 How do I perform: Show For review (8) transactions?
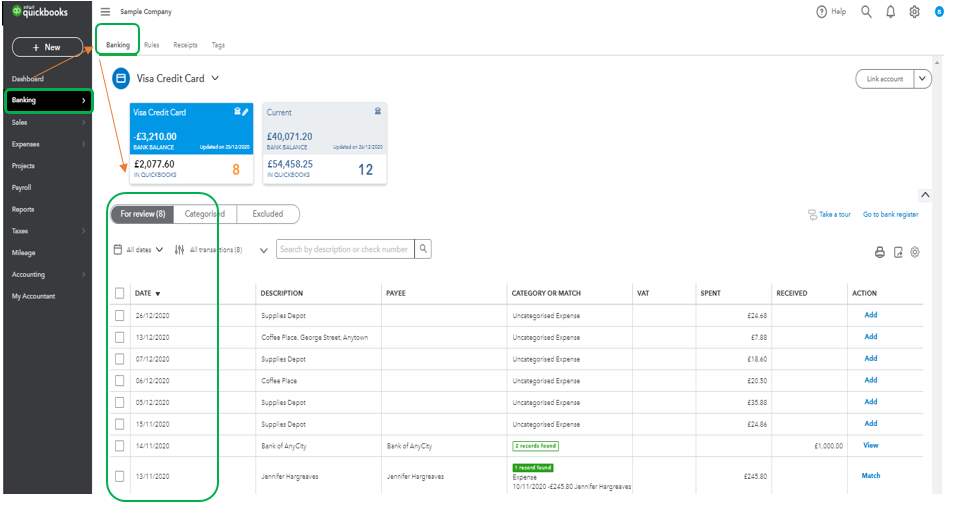[x=143, y=214]
